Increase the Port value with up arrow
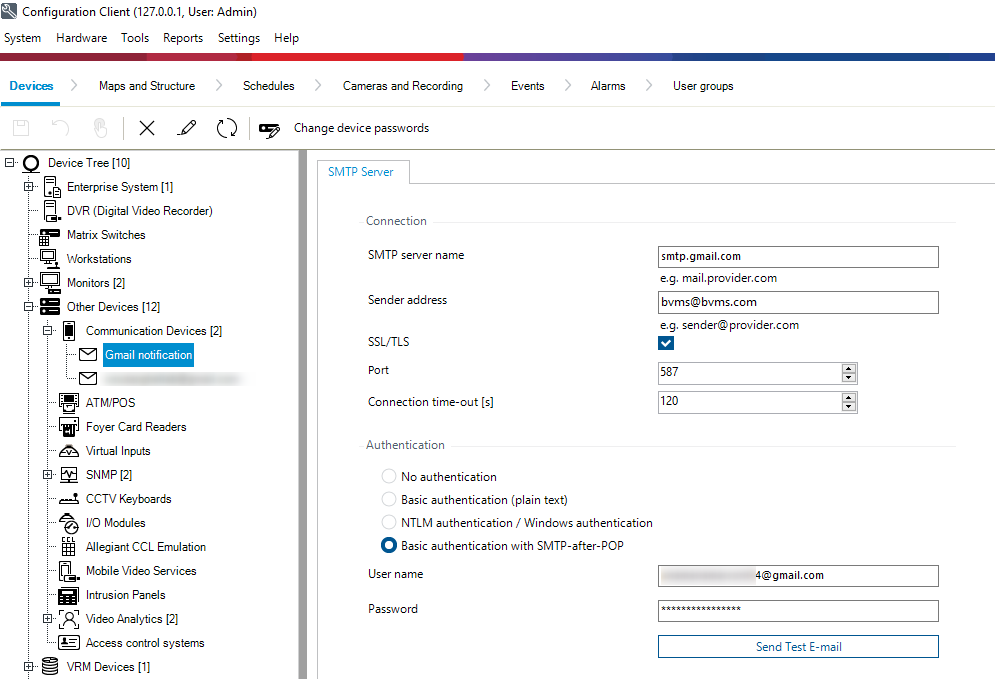The image size is (995, 679). pyautogui.click(x=849, y=368)
